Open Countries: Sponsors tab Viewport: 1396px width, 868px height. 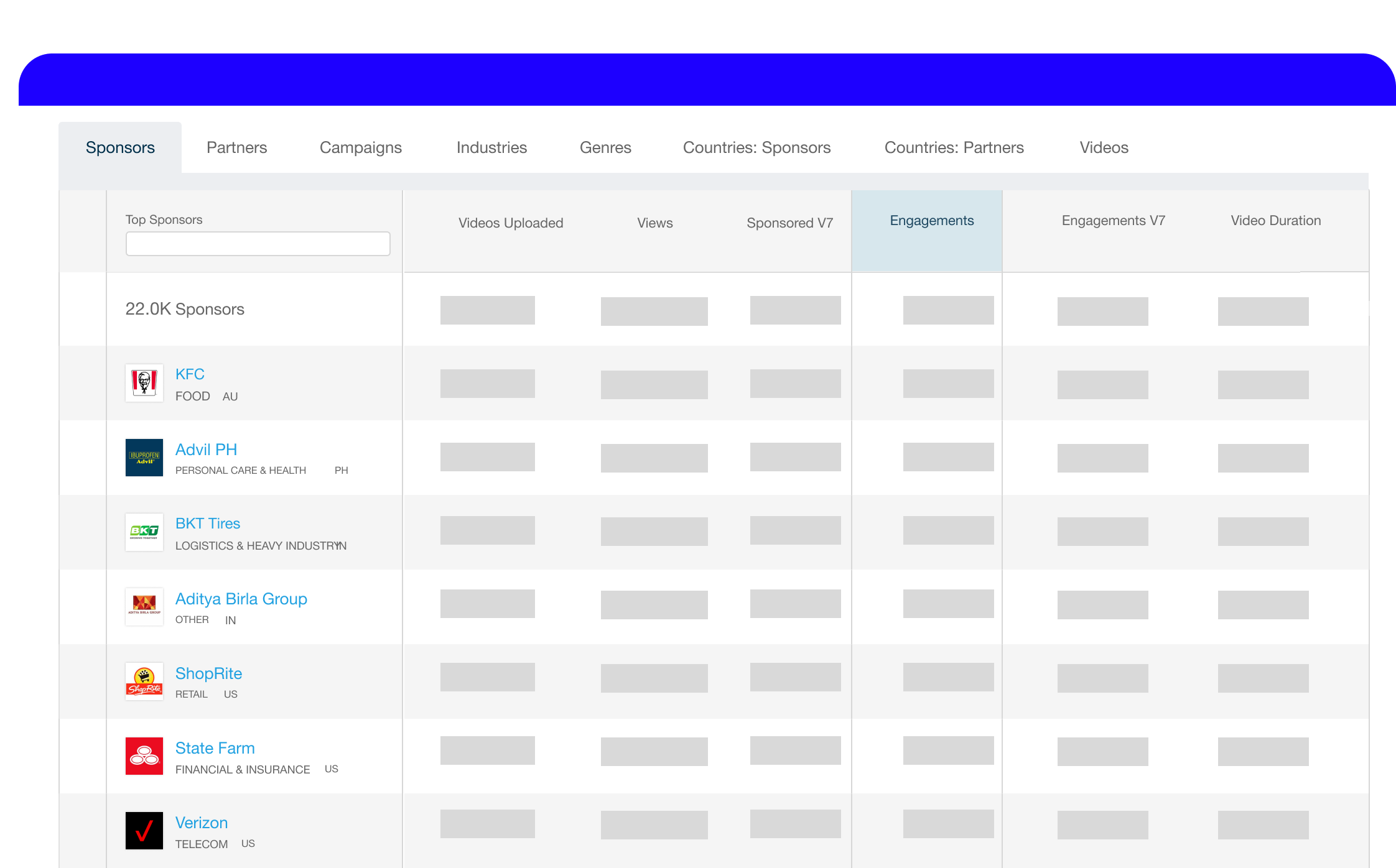click(756, 147)
